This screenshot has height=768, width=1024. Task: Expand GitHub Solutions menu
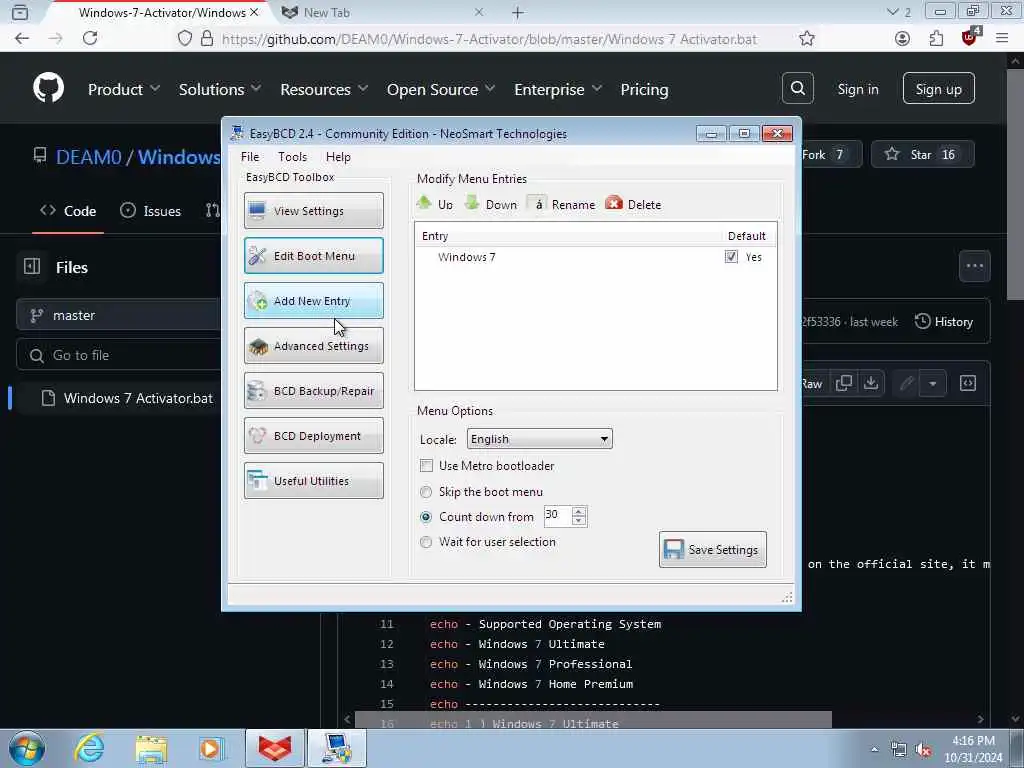coord(219,89)
